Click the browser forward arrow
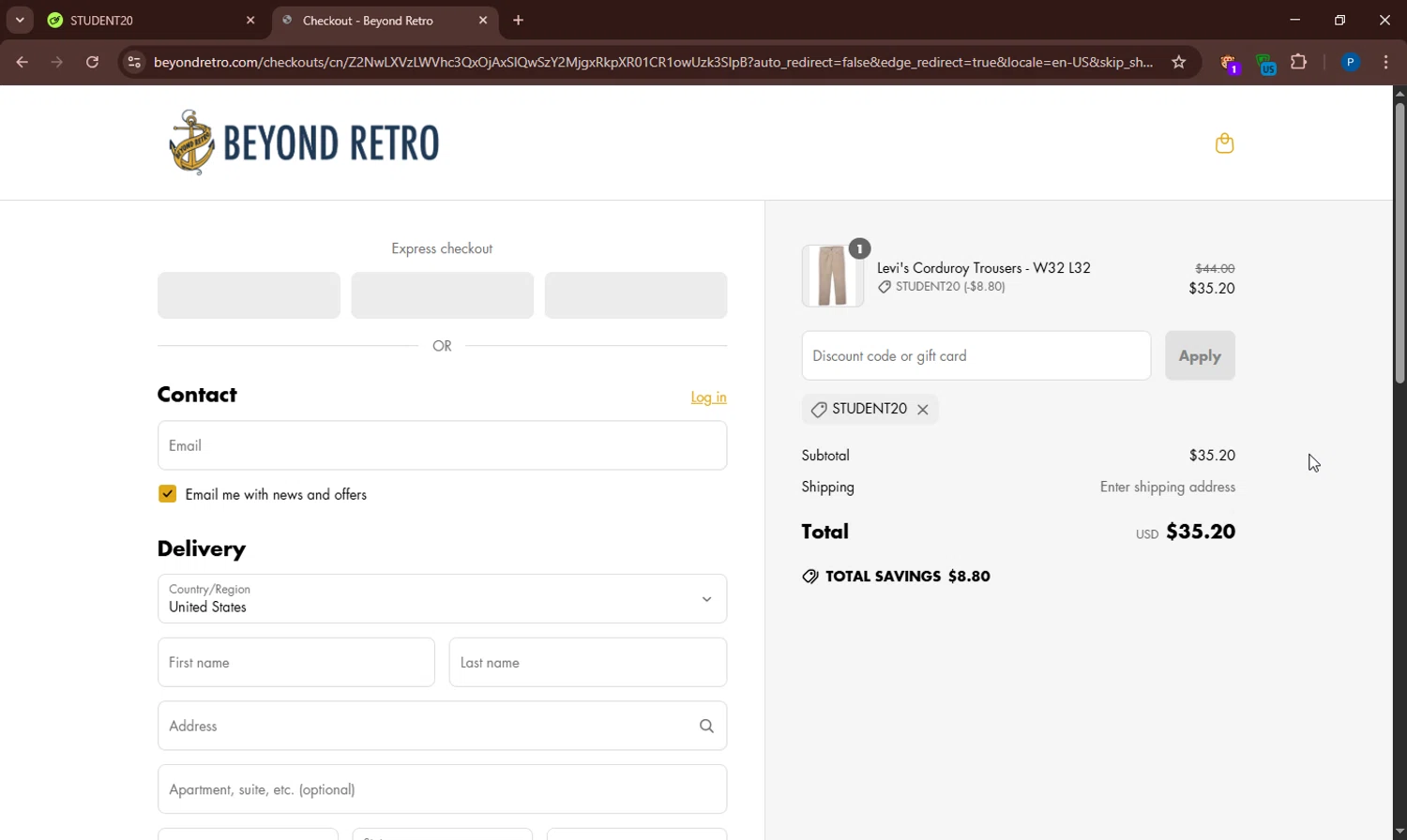Image resolution: width=1407 pixels, height=840 pixels. click(57, 62)
